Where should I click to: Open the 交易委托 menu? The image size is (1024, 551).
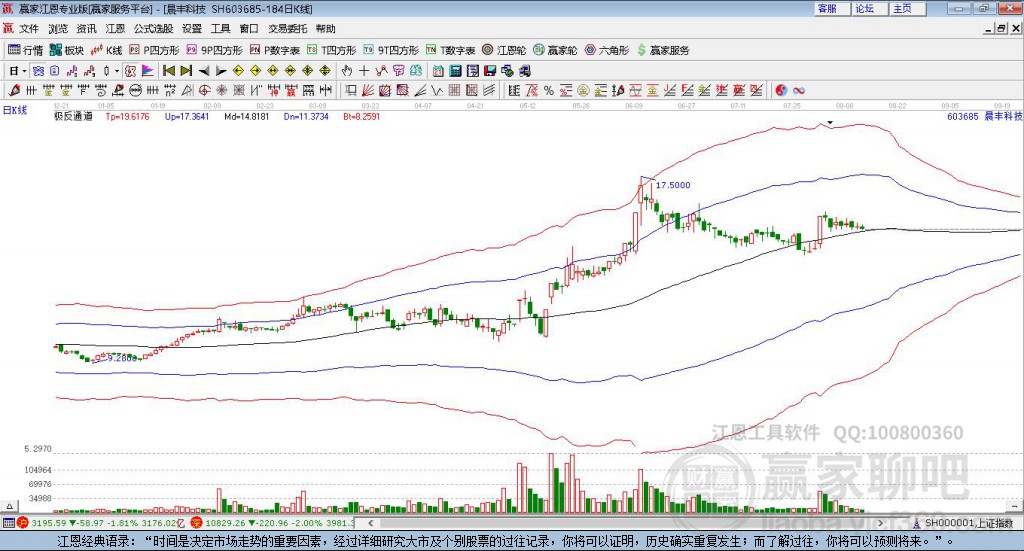point(287,29)
